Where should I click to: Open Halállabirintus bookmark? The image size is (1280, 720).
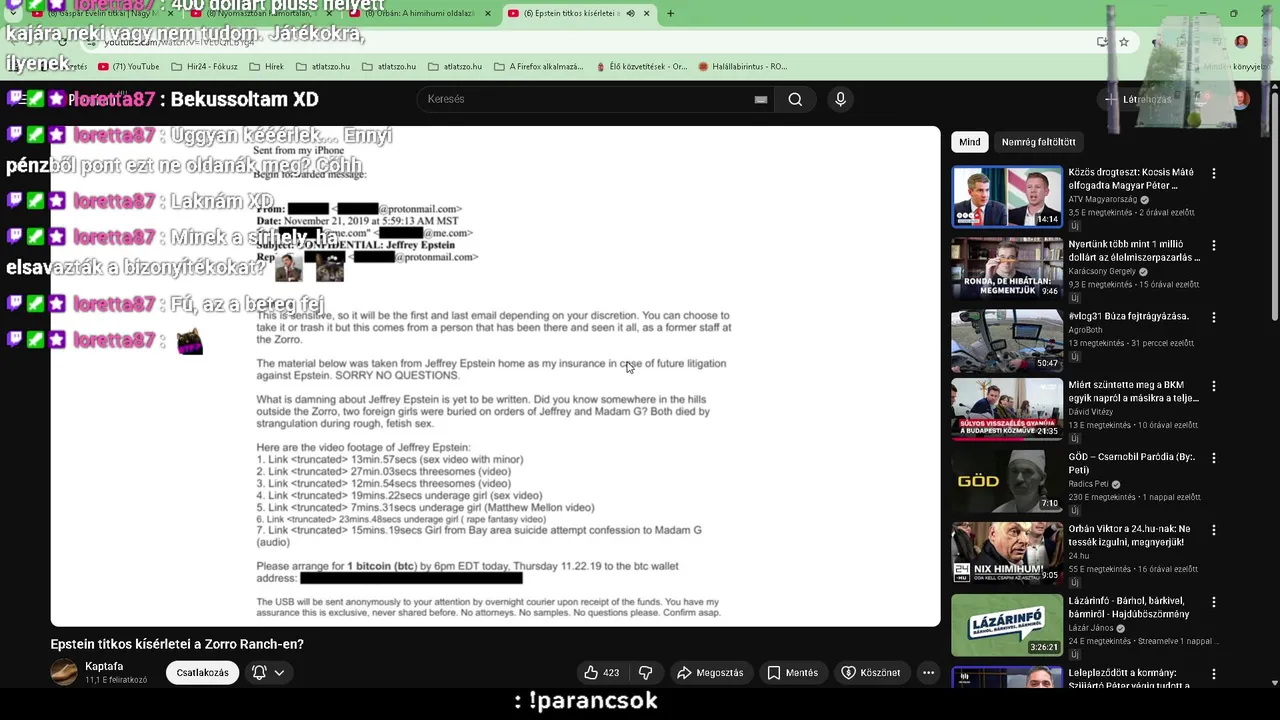[x=743, y=66]
